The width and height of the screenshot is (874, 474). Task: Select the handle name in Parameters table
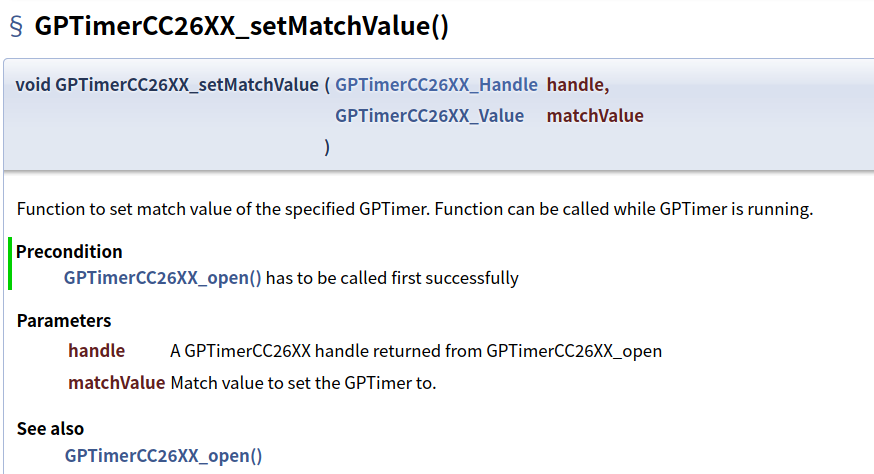[x=96, y=351]
